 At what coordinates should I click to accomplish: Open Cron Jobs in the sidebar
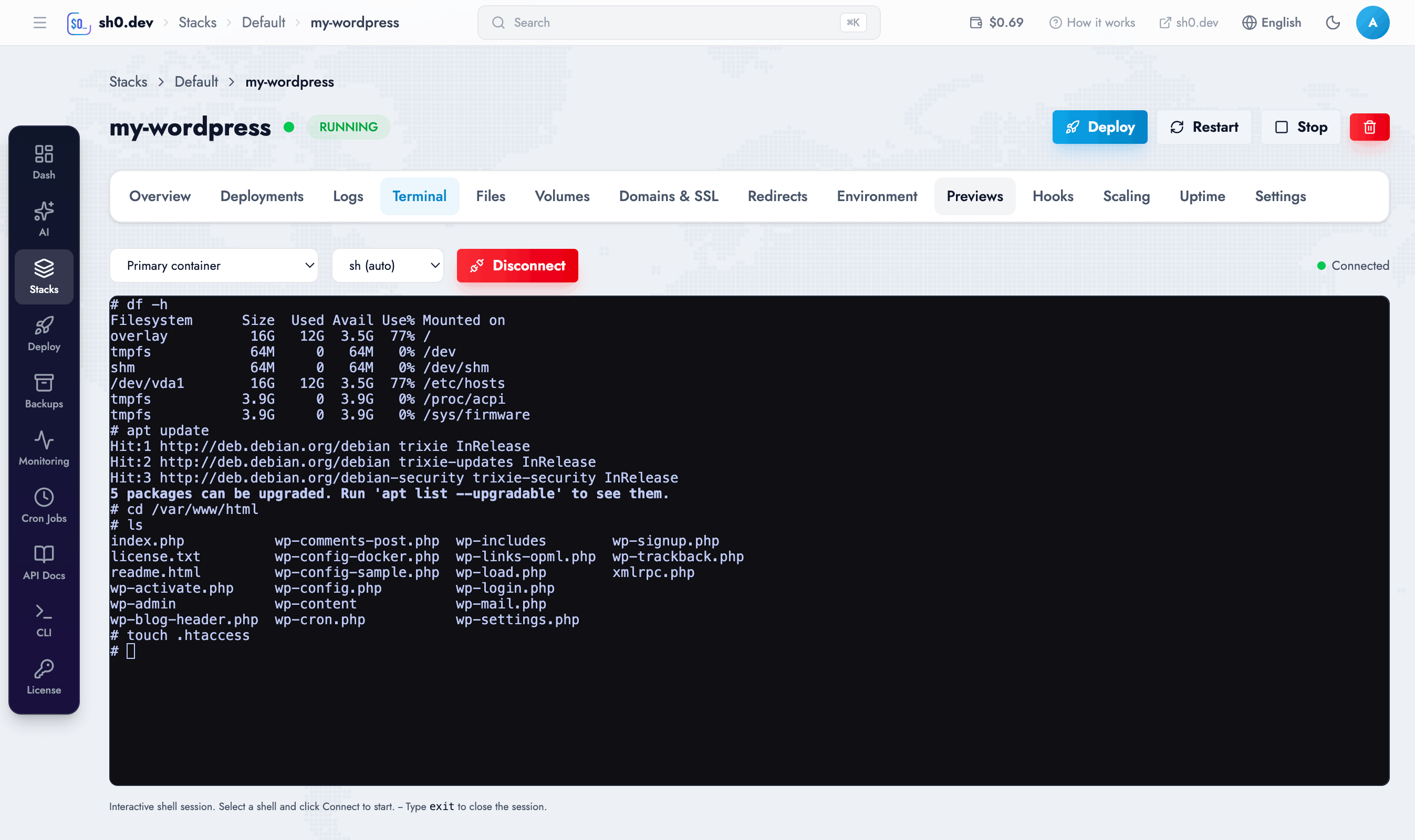[44, 506]
